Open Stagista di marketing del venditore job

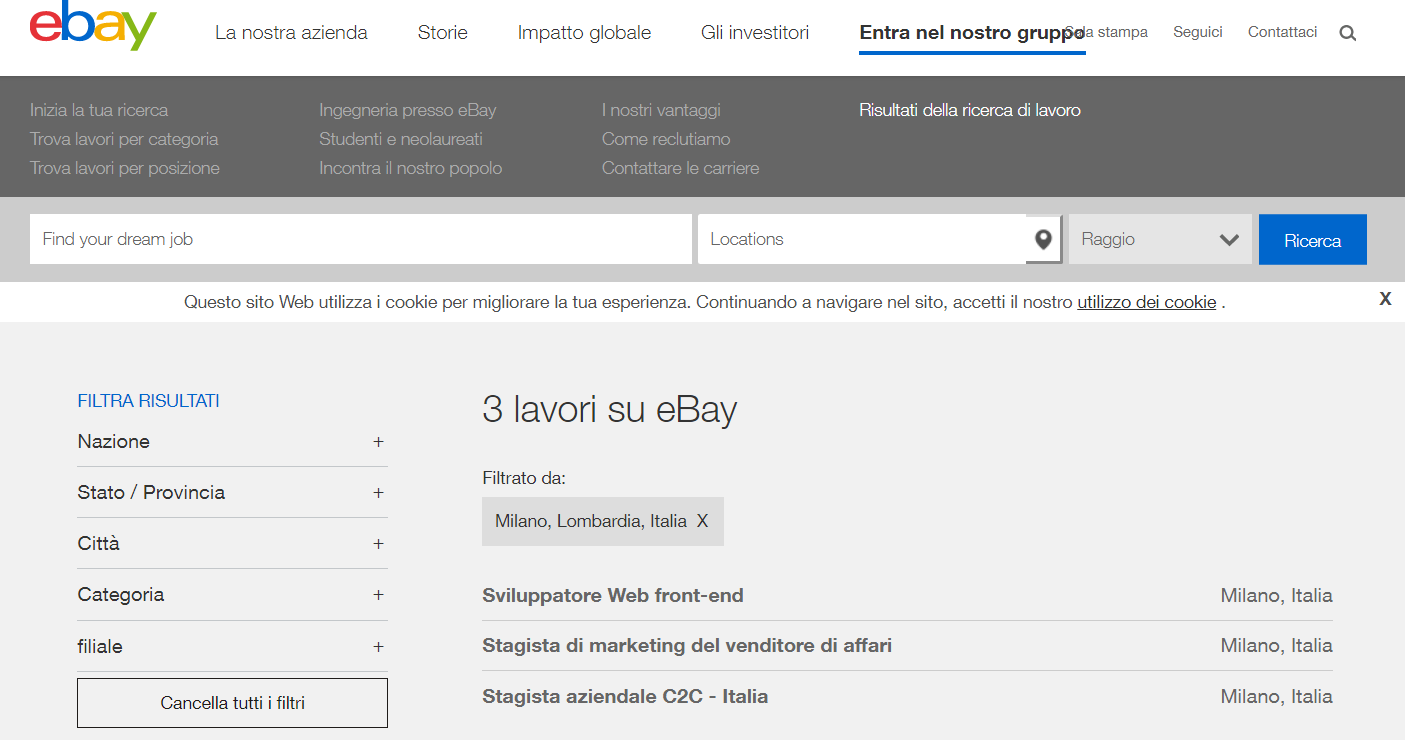pyautogui.click(x=687, y=645)
